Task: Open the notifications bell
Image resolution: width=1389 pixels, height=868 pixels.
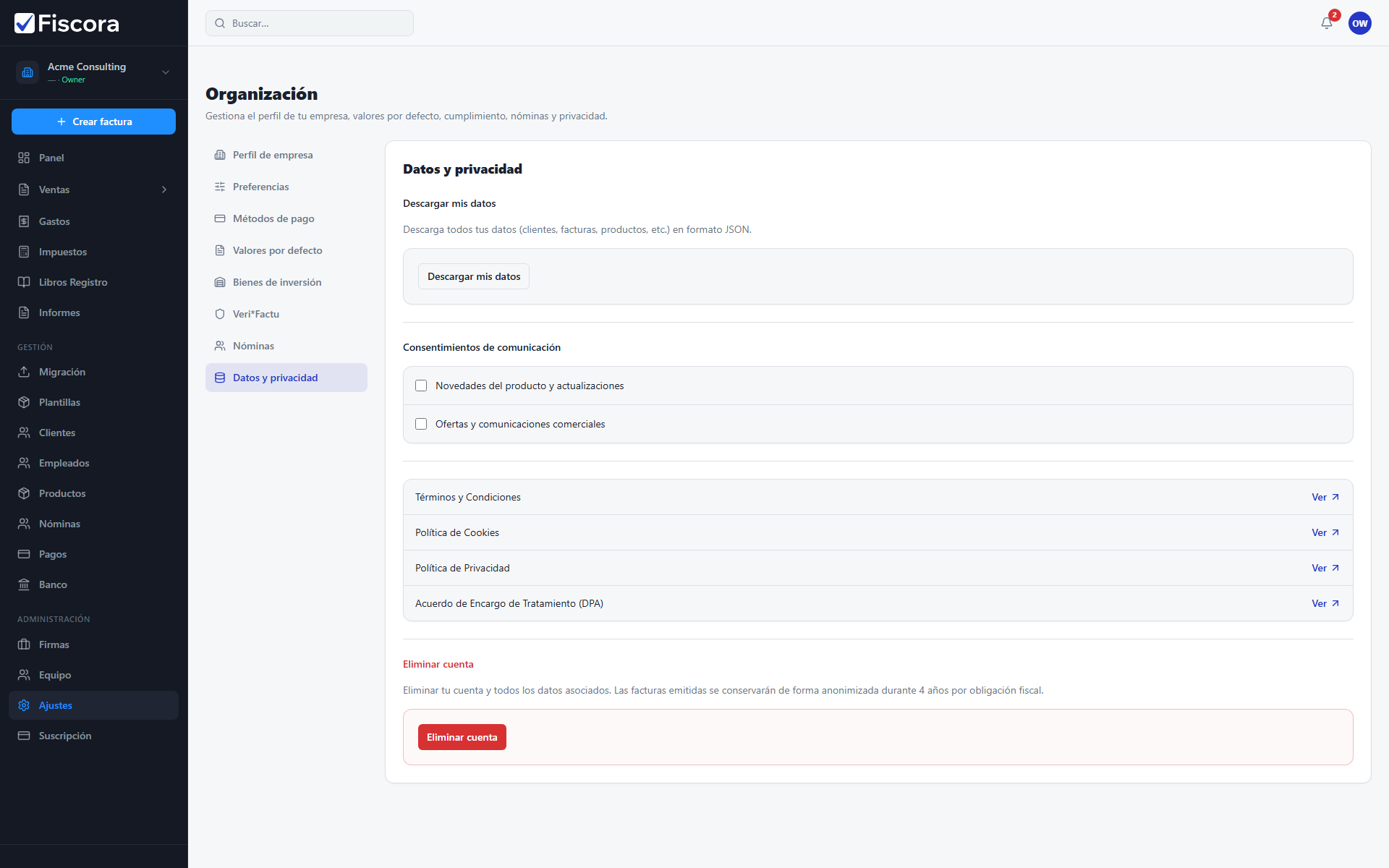Action: 1327,23
